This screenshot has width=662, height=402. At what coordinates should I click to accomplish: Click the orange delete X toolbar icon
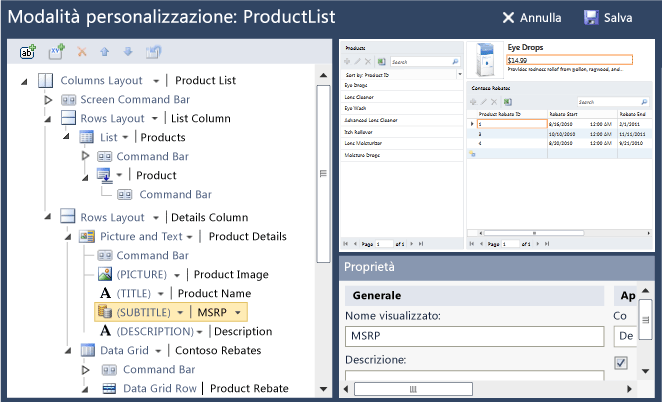point(82,51)
